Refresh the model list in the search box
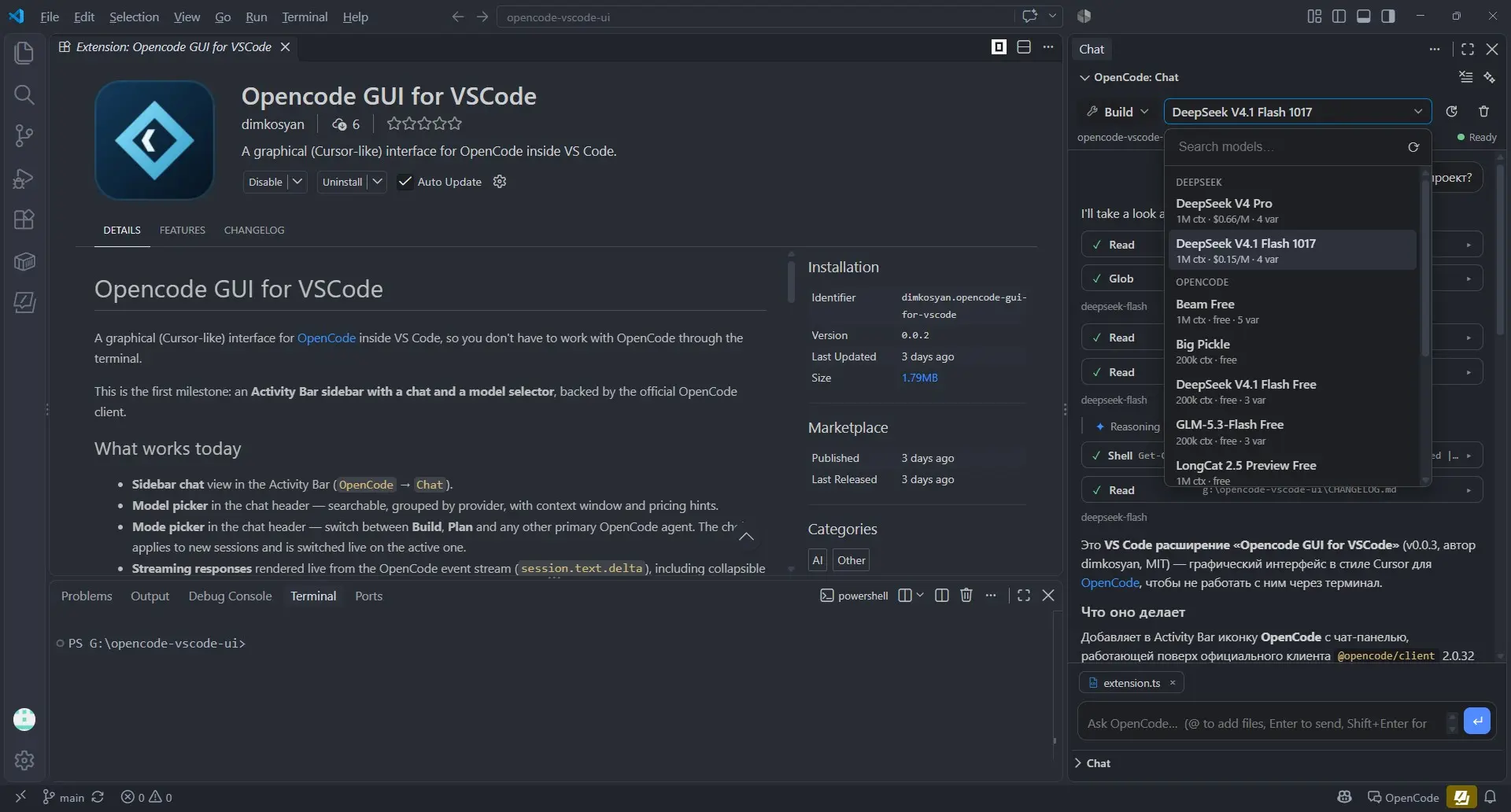This screenshot has width=1511, height=812. click(1413, 147)
